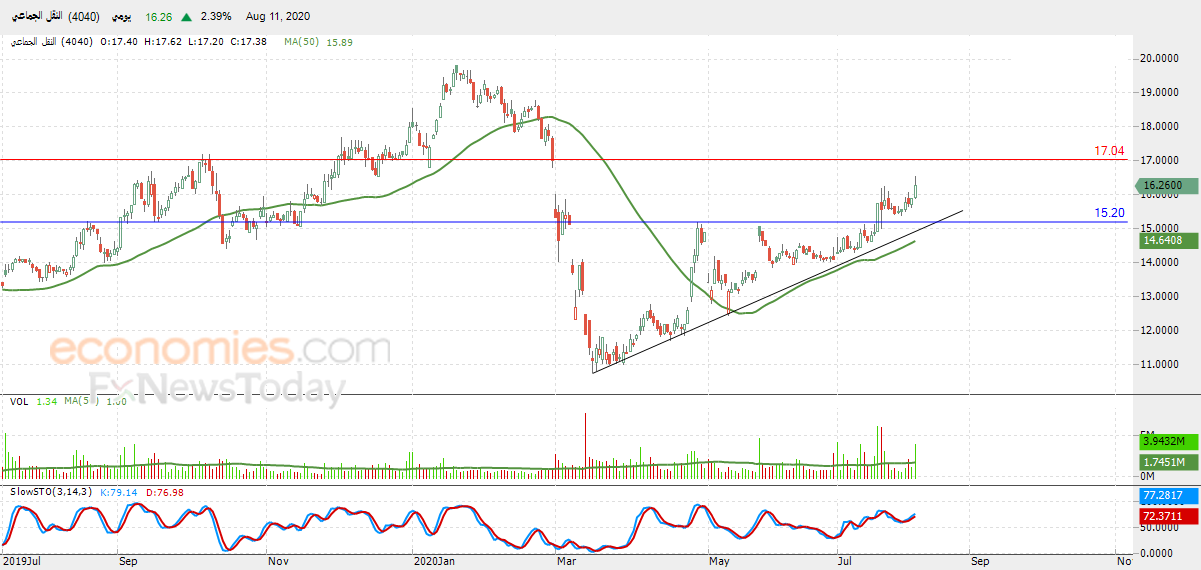Click the Sep 2019 time axis label
1201x570 pixels.
[x=127, y=562]
